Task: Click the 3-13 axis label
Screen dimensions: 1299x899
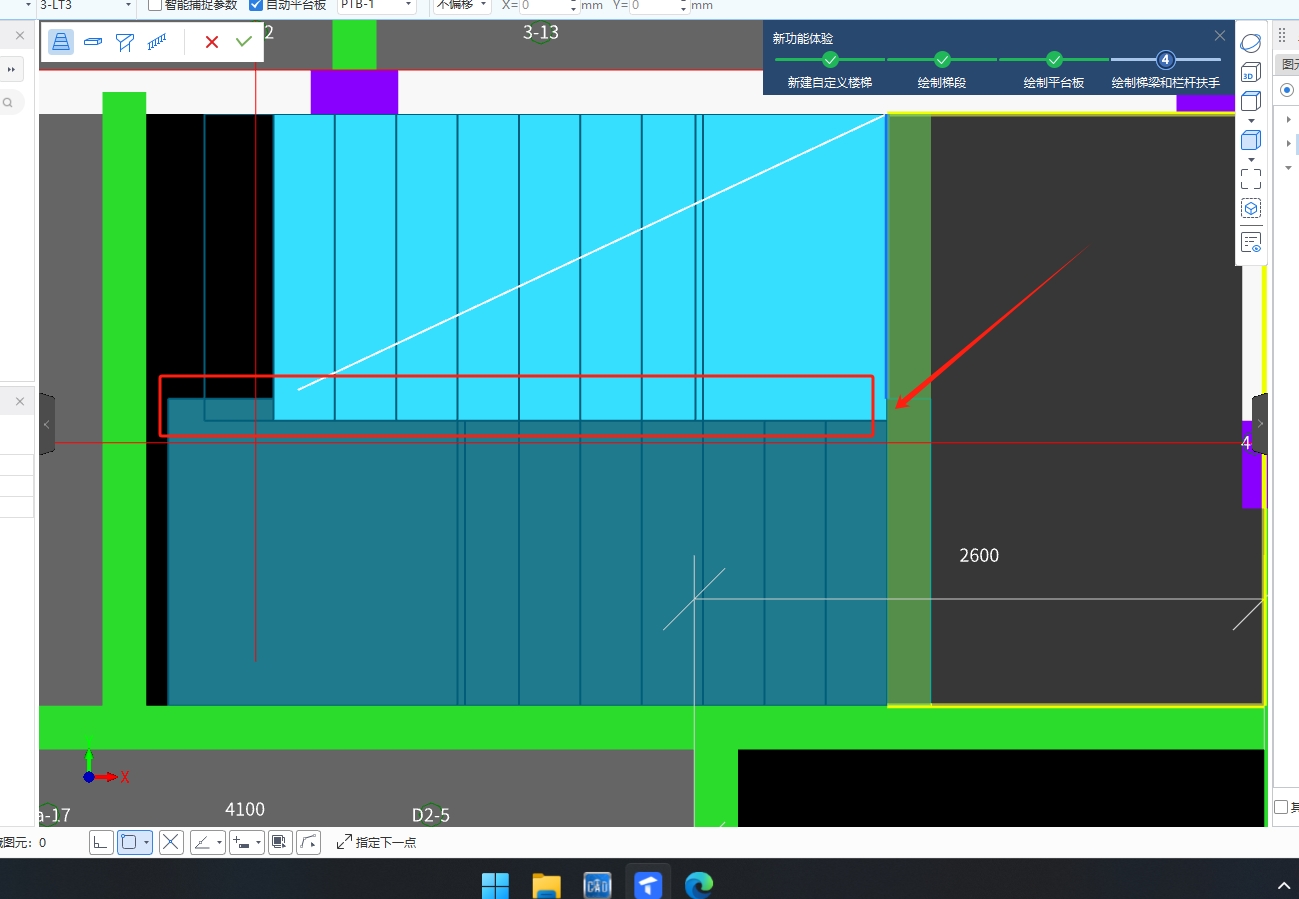Action: [541, 32]
